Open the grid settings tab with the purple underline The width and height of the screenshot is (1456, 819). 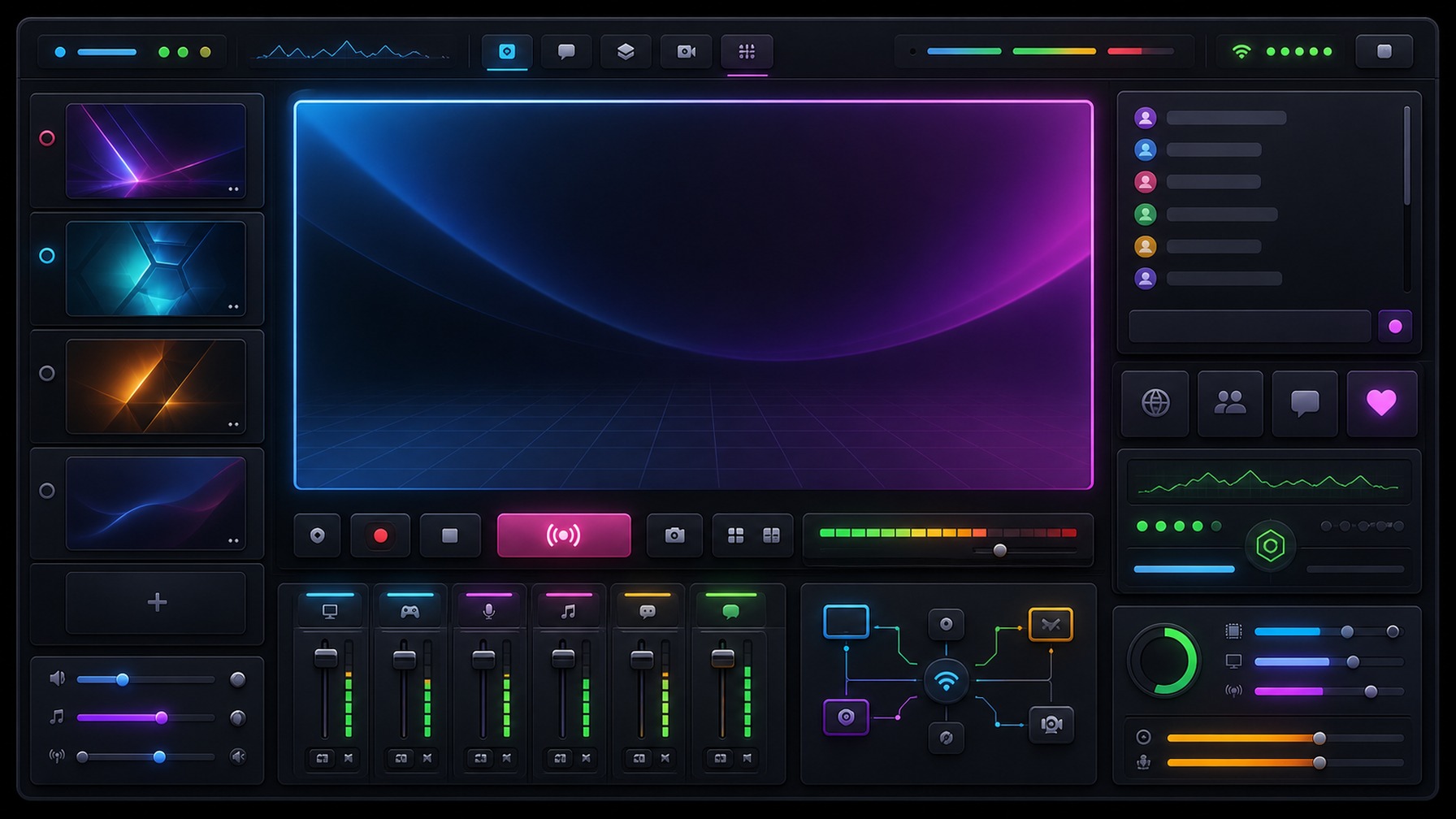[747, 52]
